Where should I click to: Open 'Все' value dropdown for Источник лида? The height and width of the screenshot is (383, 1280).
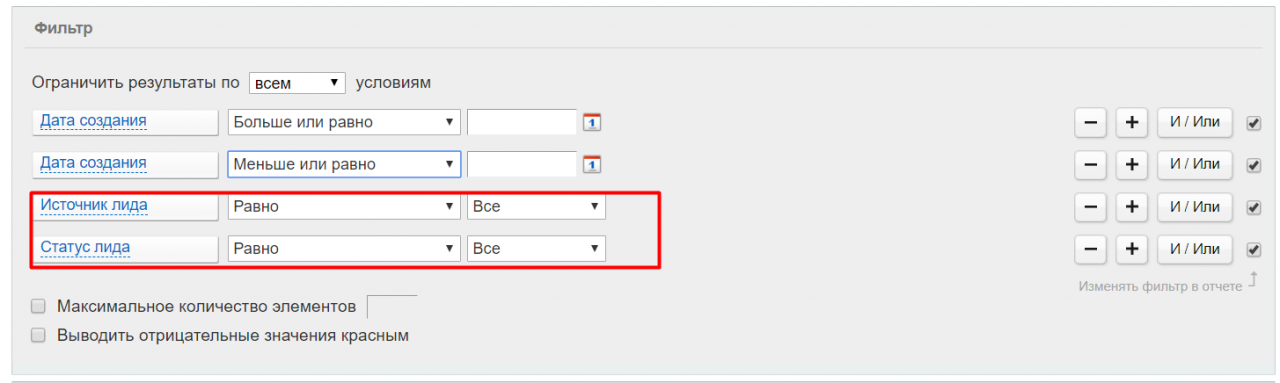[x=536, y=206]
